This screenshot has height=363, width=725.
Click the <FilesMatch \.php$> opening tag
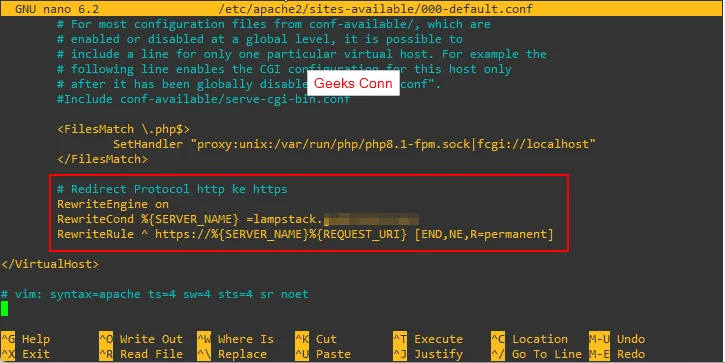pos(123,129)
